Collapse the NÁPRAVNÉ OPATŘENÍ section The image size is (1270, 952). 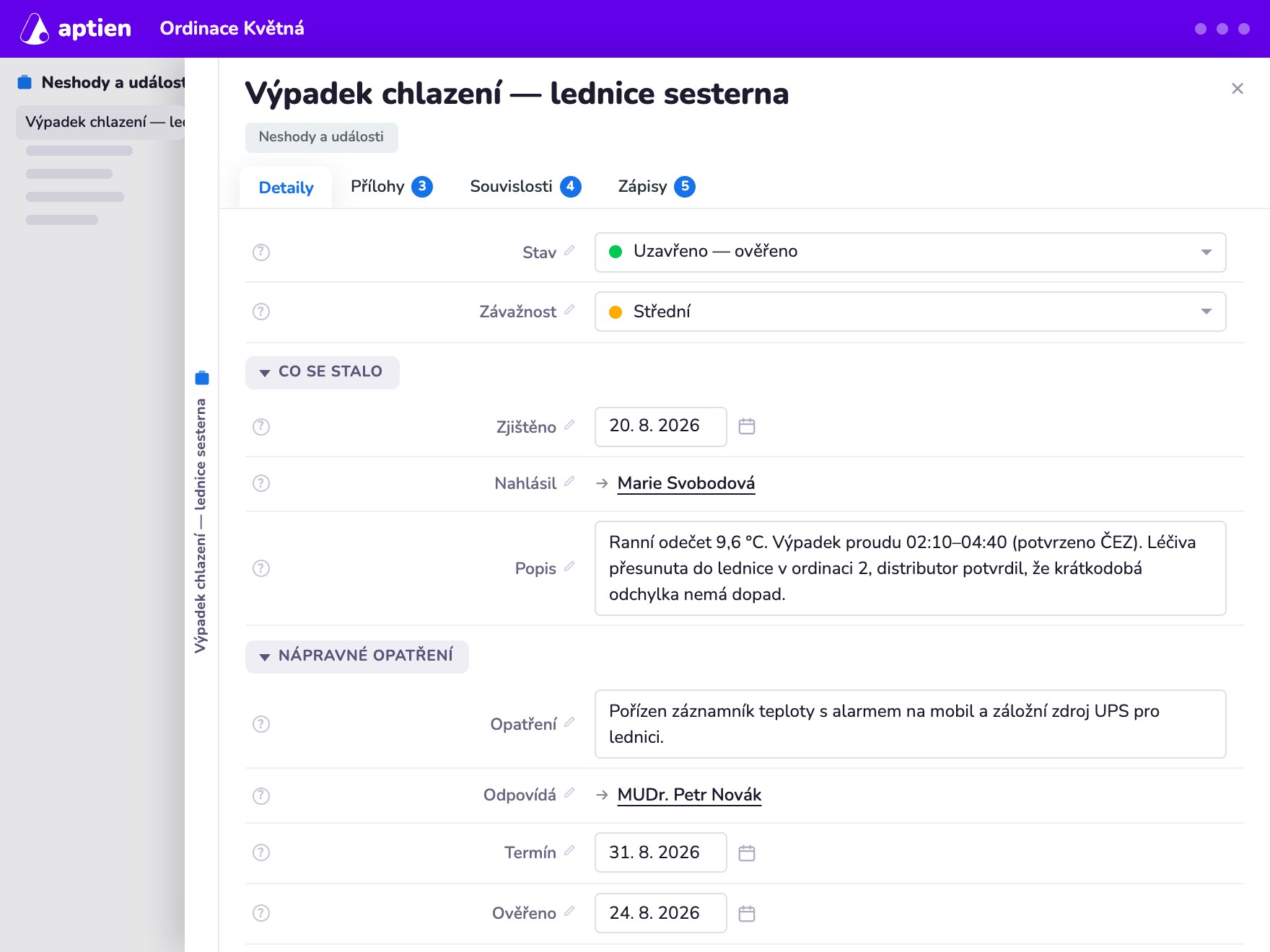(x=356, y=656)
